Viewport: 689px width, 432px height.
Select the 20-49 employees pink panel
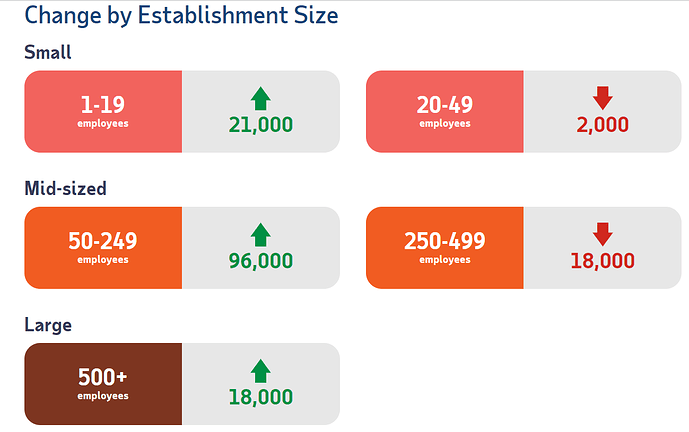click(445, 112)
